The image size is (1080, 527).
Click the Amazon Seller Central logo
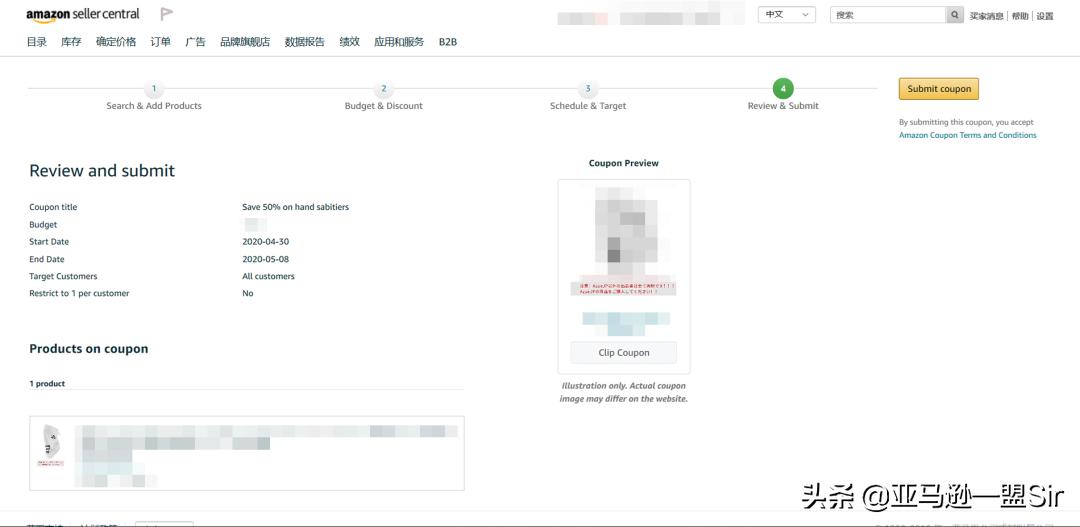point(83,14)
